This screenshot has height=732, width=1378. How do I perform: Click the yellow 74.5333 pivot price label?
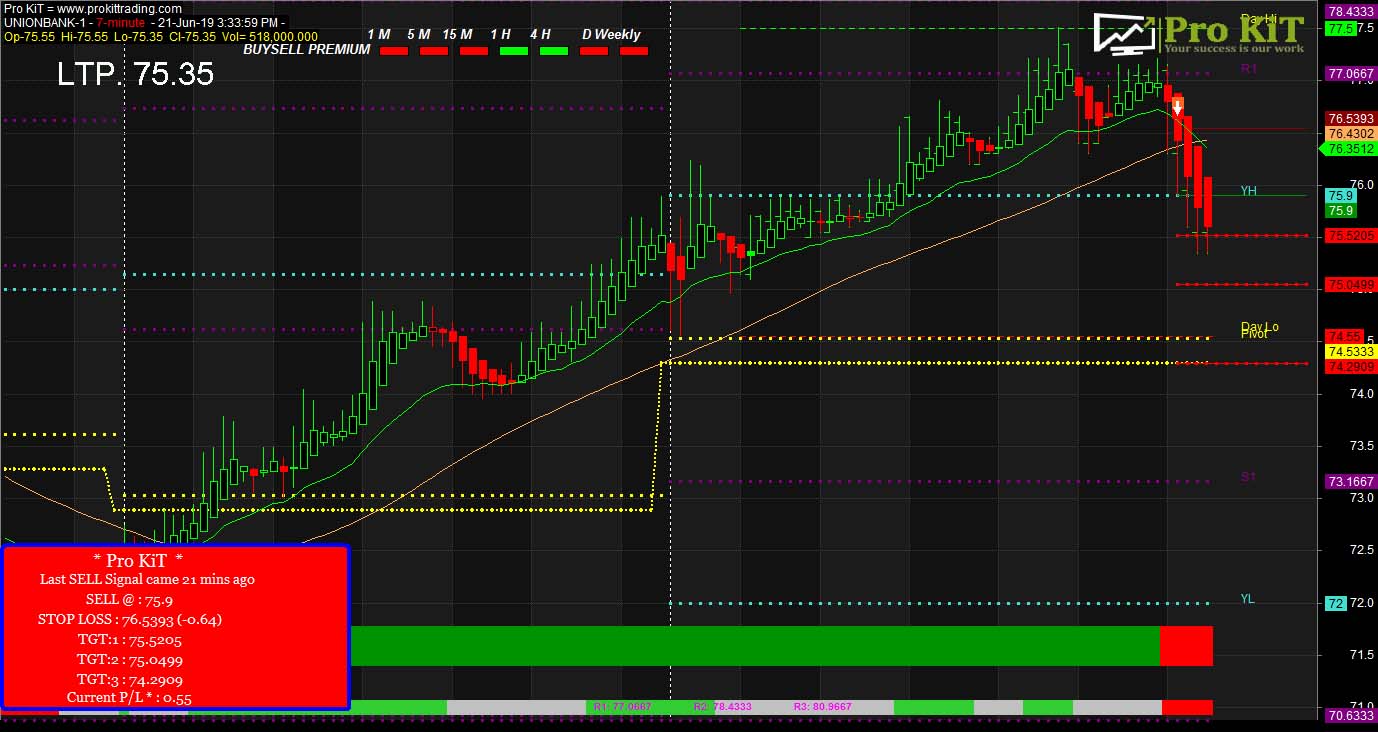click(1349, 351)
